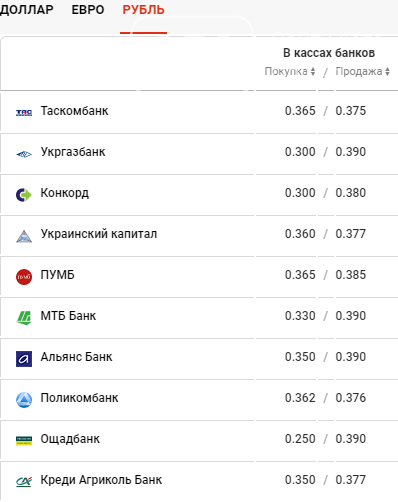Image resolution: width=398 pixels, height=502 pixels.
Task: Open the Поликомбанк bank link
Action: coord(79,398)
